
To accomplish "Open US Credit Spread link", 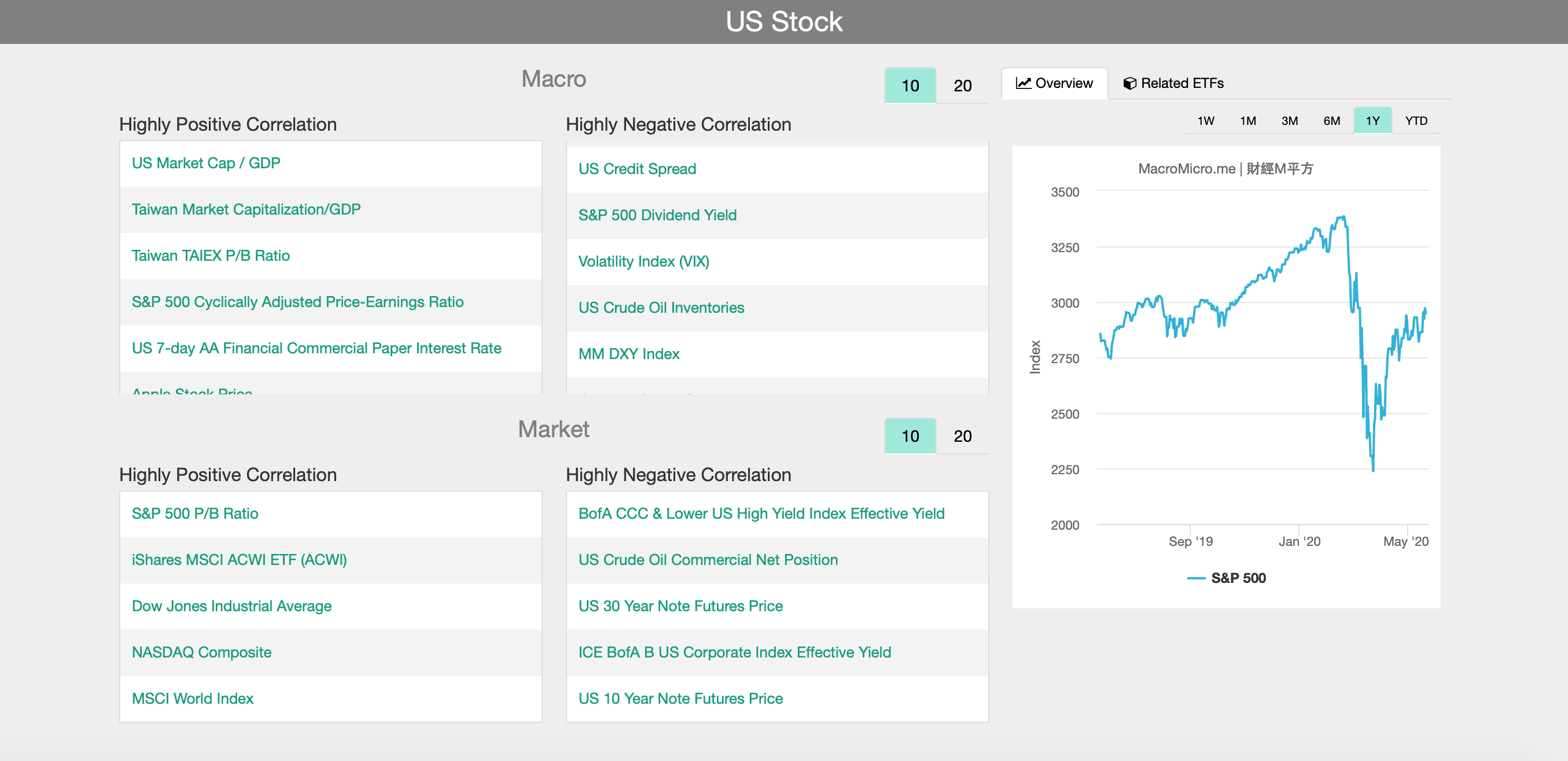I will click(636, 169).
